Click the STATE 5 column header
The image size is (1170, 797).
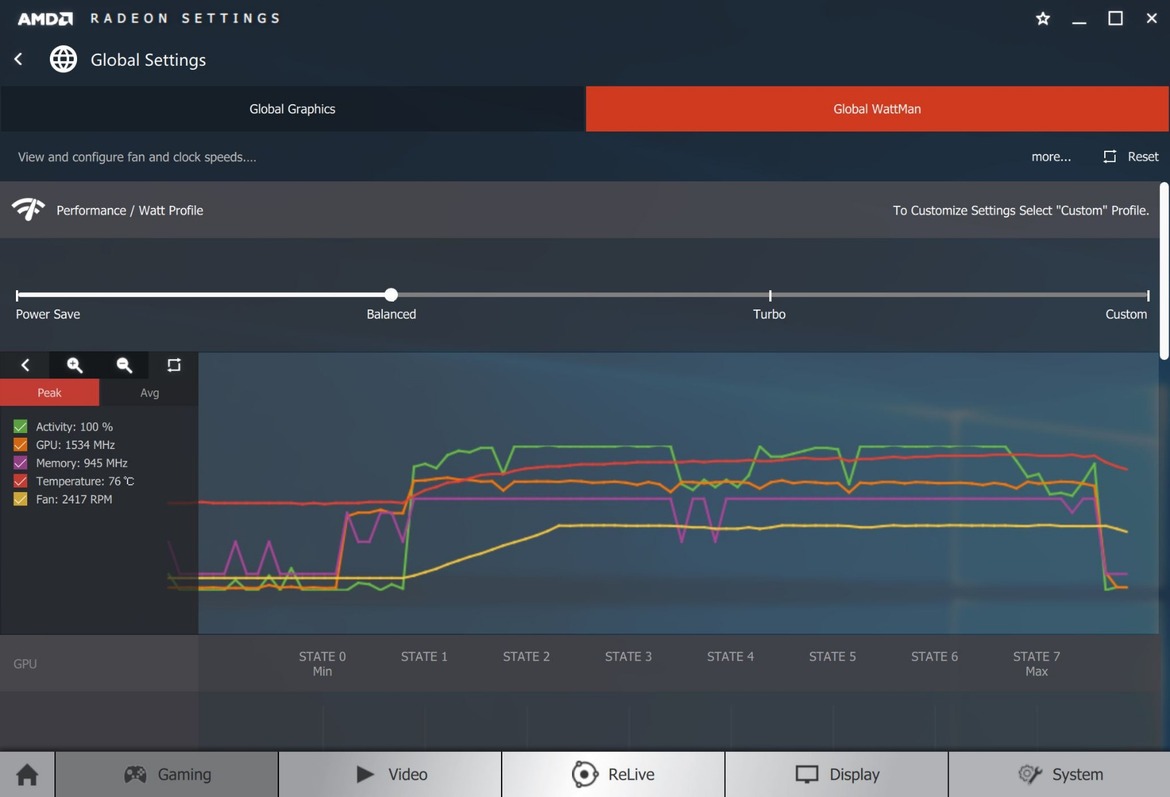click(x=832, y=657)
